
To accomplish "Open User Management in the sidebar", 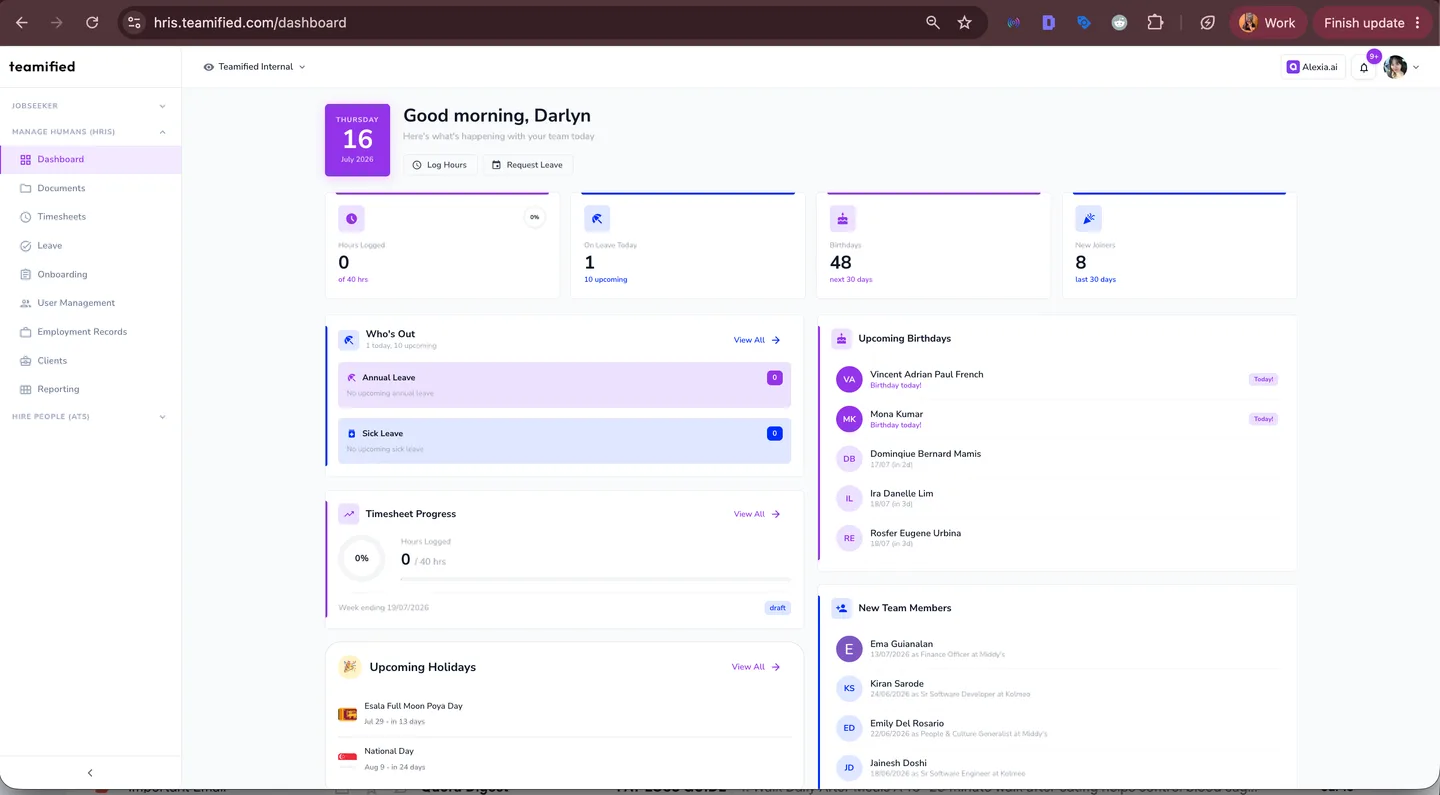I will 91,303.
